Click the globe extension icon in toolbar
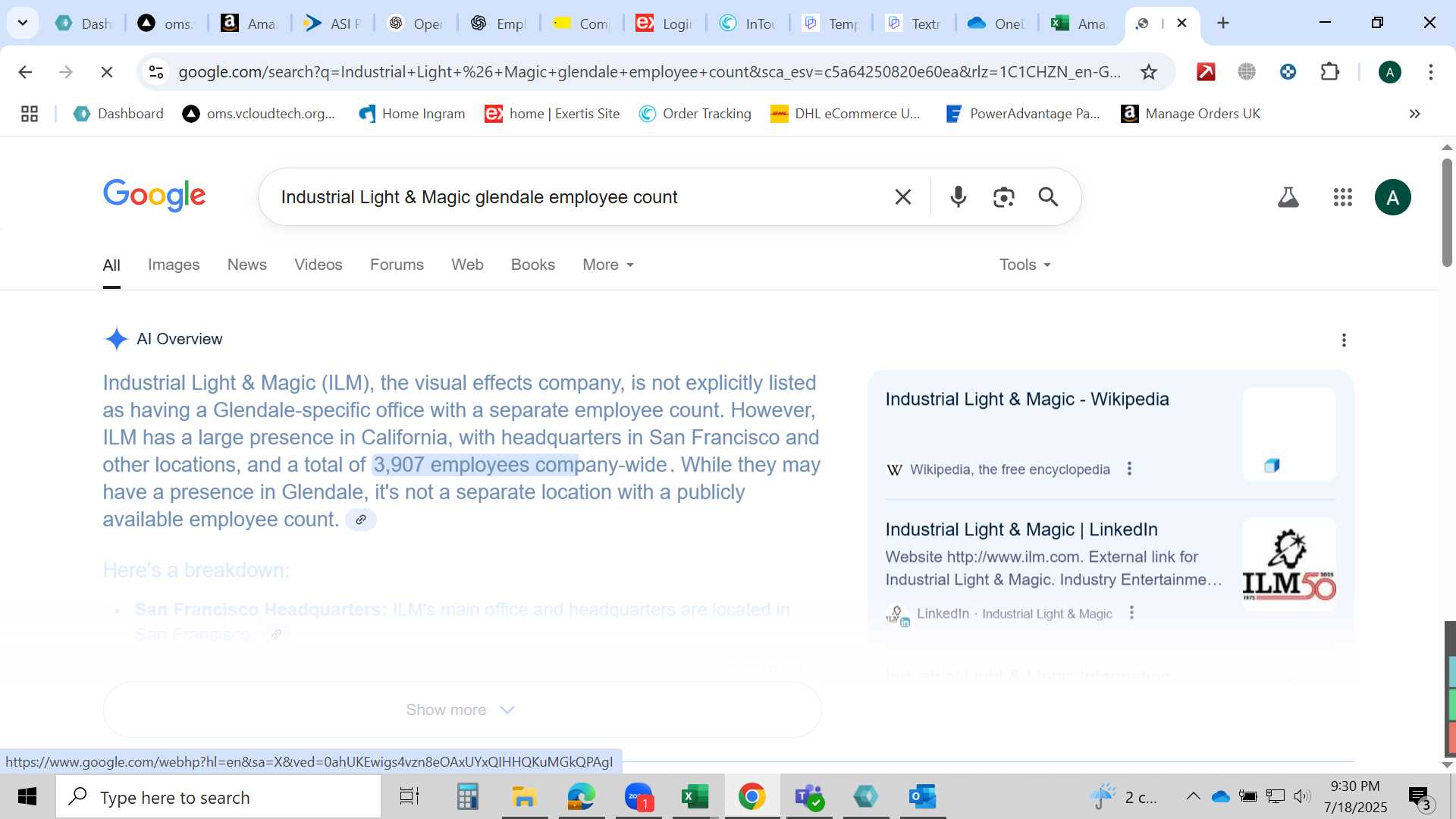 (x=1247, y=72)
